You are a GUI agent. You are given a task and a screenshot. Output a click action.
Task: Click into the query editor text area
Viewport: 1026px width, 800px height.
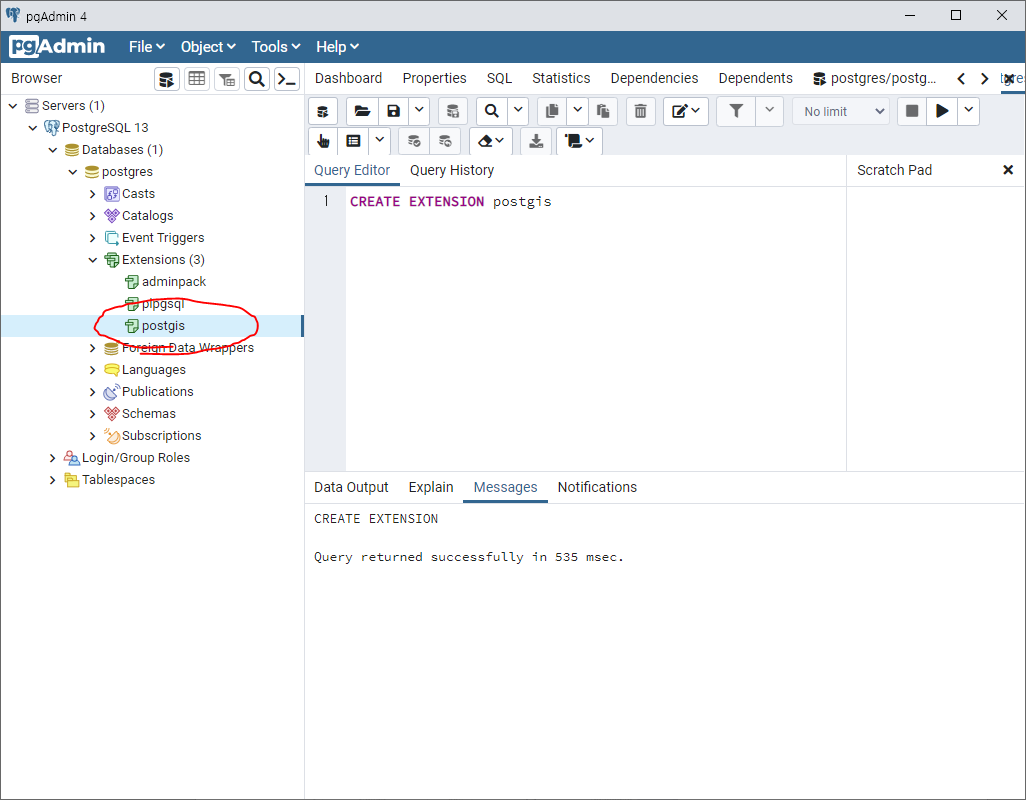(595, 329)
